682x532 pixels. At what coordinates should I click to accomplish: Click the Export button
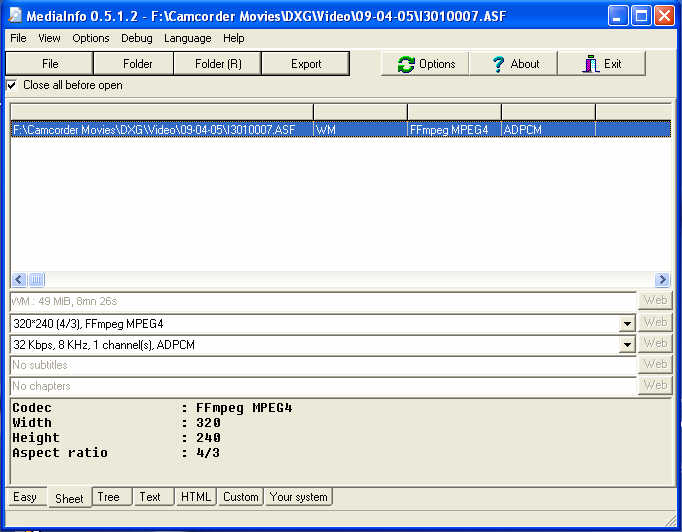(x=306, y=64)
